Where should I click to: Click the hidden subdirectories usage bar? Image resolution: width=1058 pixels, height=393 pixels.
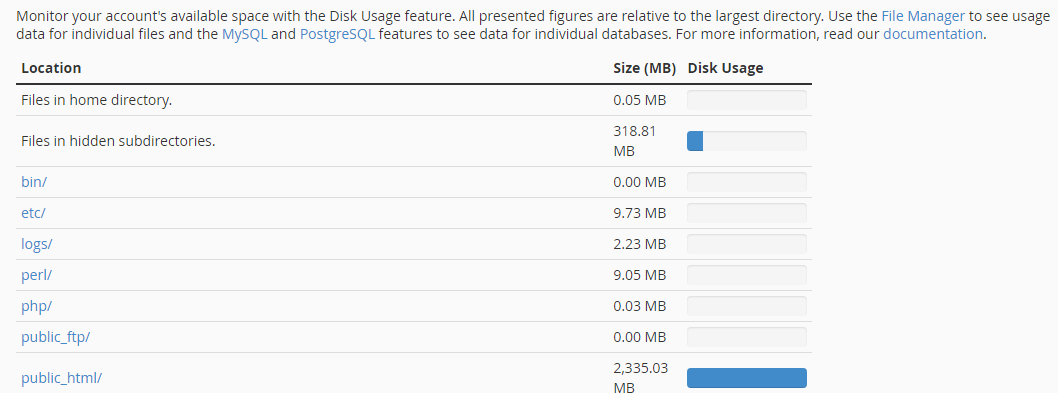[x=746, y=141]
